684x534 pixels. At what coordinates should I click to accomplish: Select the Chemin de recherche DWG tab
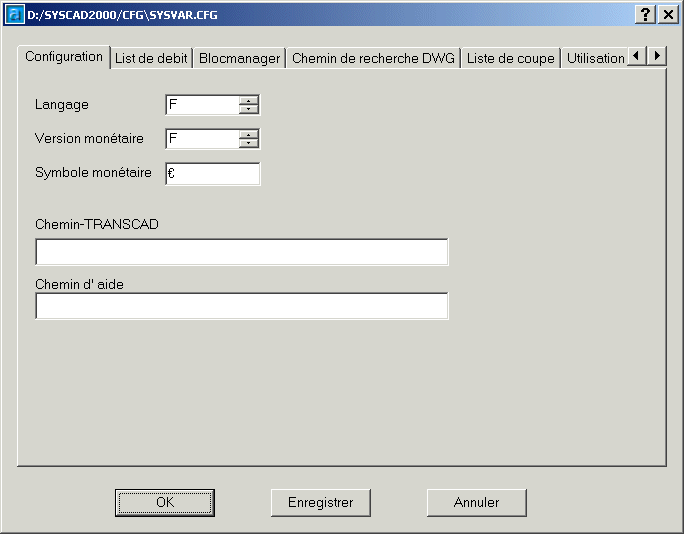tap(373, 58)
